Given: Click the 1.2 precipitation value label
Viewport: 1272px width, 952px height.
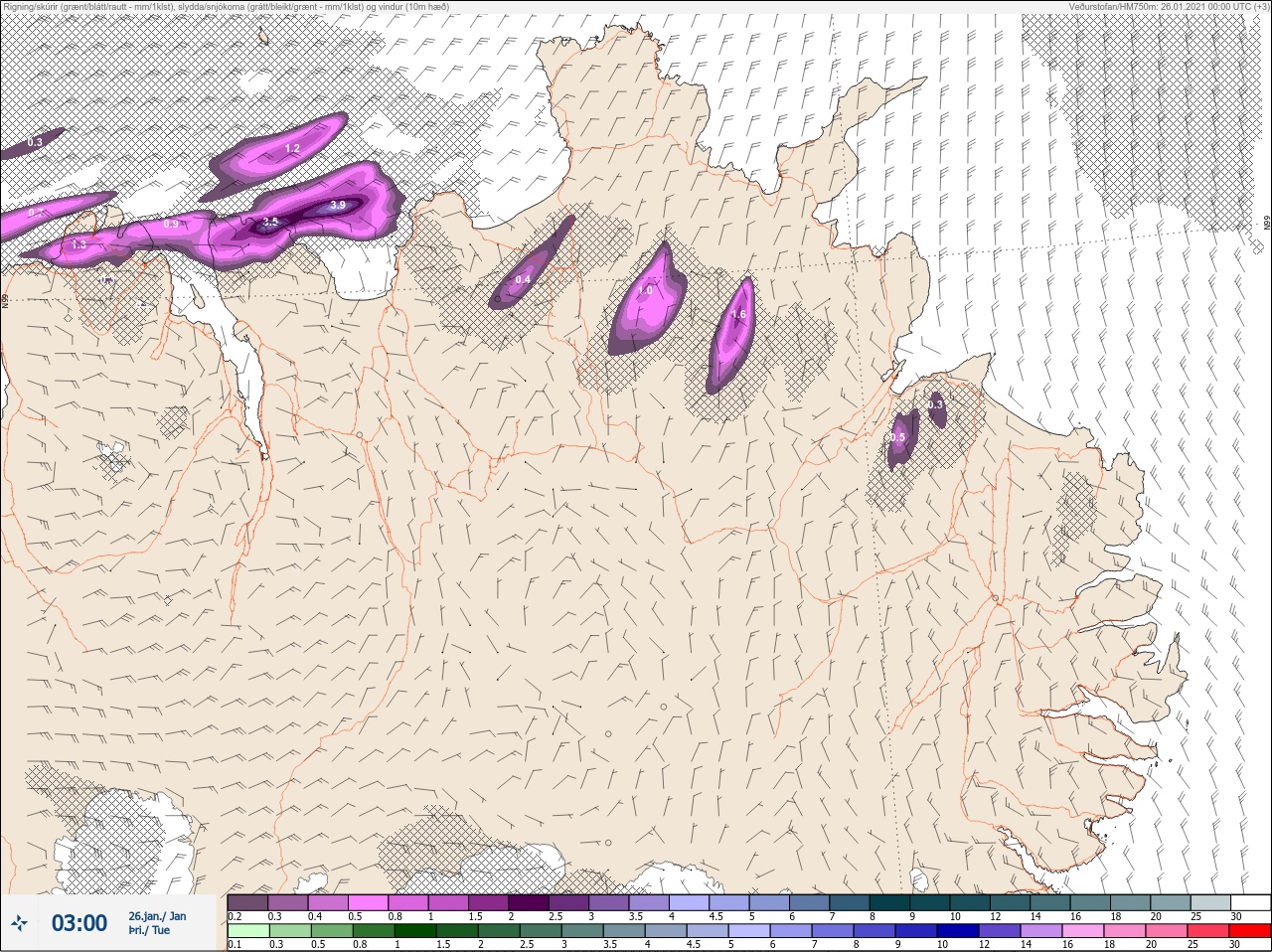Looking at the screenshot, I should click(x=292, y=149).
